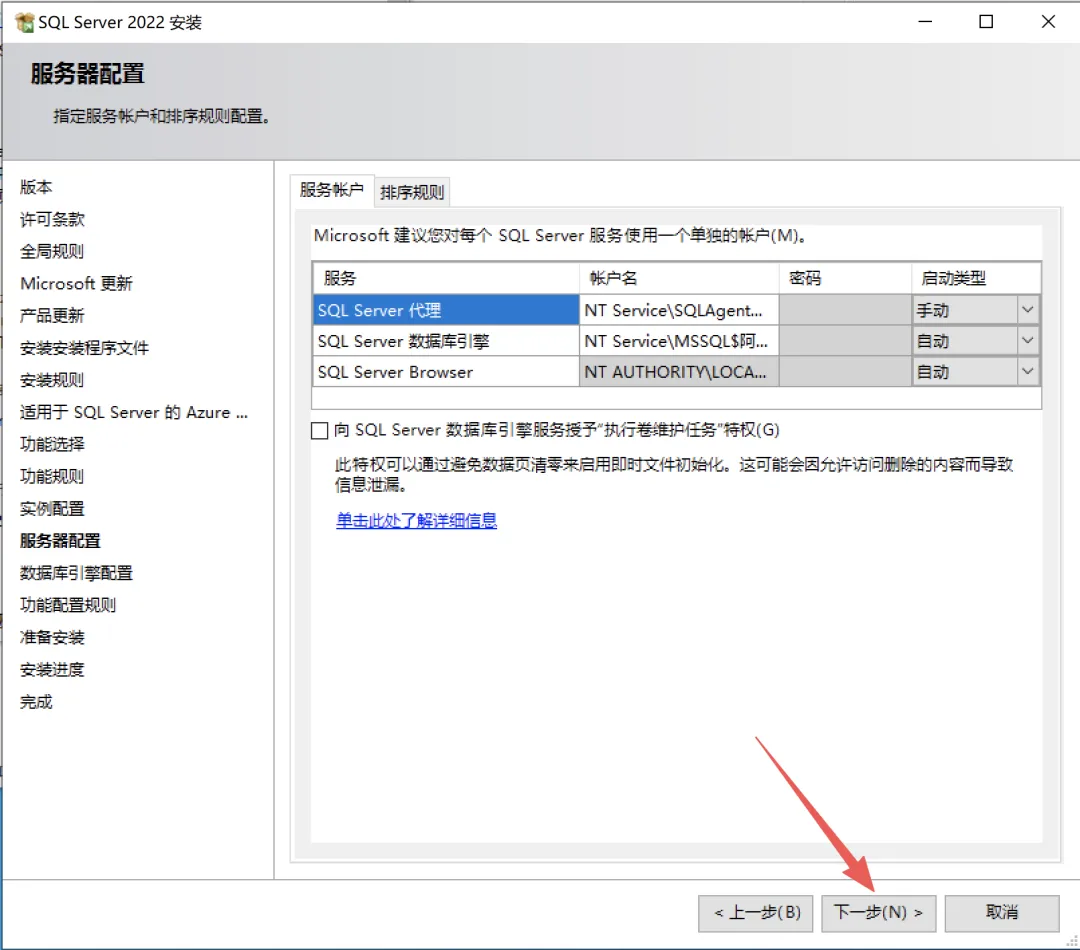
Task: Enable the 执行卷维护任务 privilege checkbox
Action: coord(320,431)
